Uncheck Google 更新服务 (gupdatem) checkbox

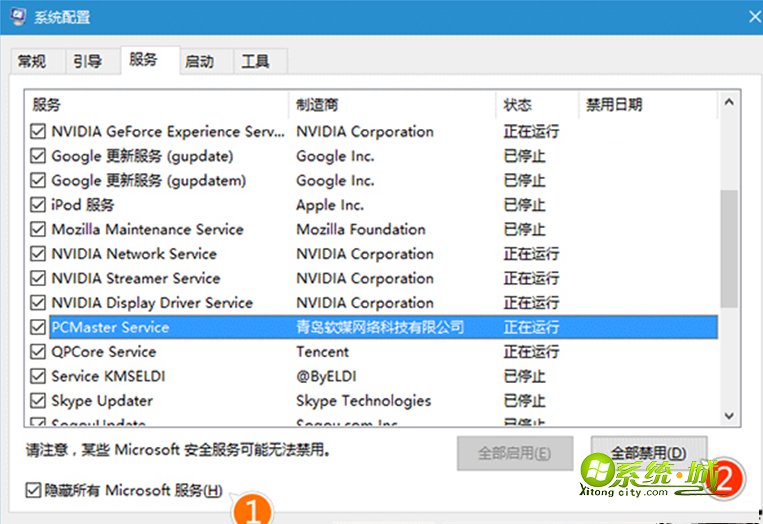38,180
